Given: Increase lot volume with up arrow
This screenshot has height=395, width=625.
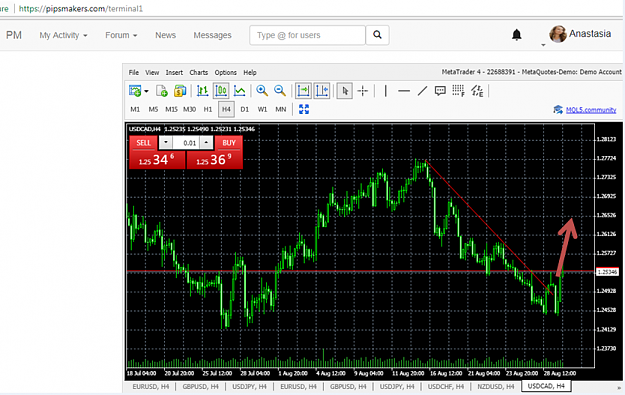Looking at the screenshot, I should tap(206, 143).
